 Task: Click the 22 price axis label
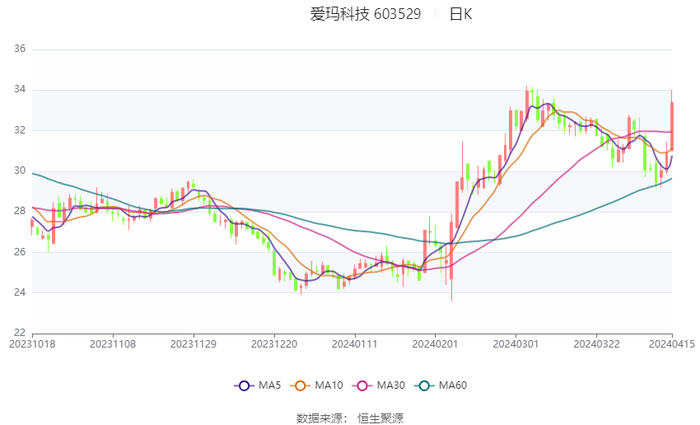coord(20,333)
